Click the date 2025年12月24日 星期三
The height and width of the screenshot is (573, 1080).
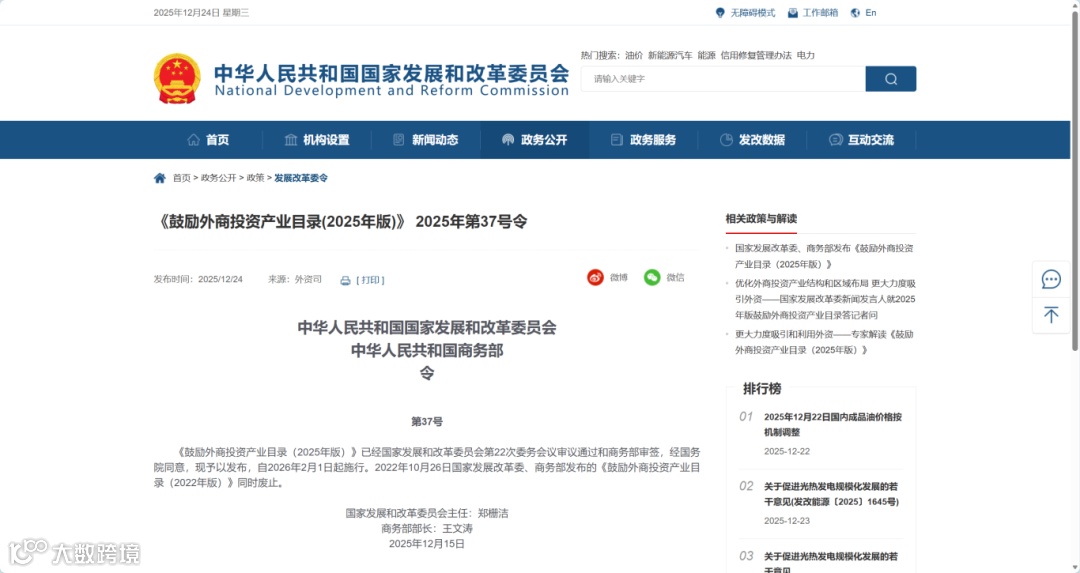201,12
